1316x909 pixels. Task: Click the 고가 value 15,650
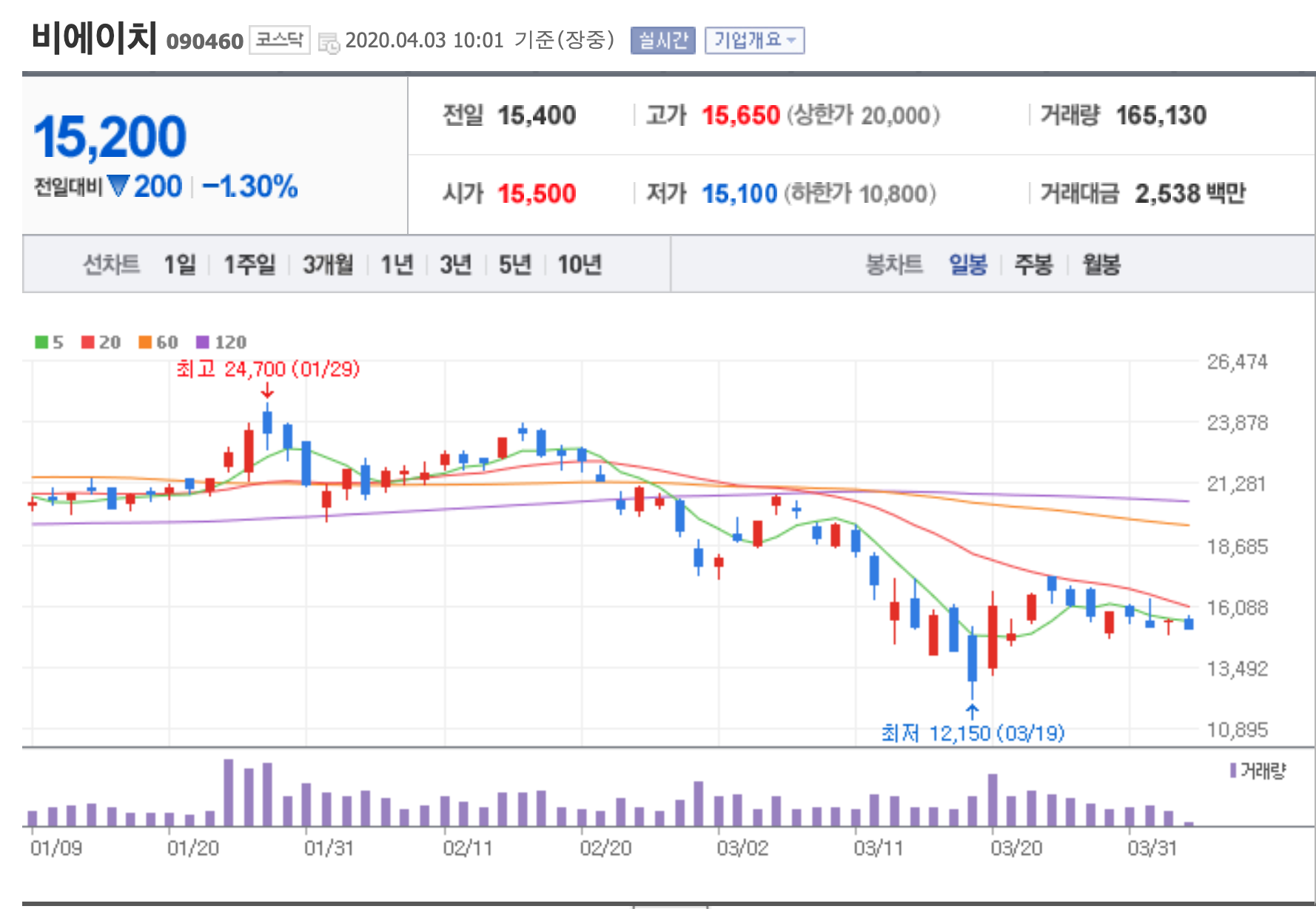pos(741,115)
